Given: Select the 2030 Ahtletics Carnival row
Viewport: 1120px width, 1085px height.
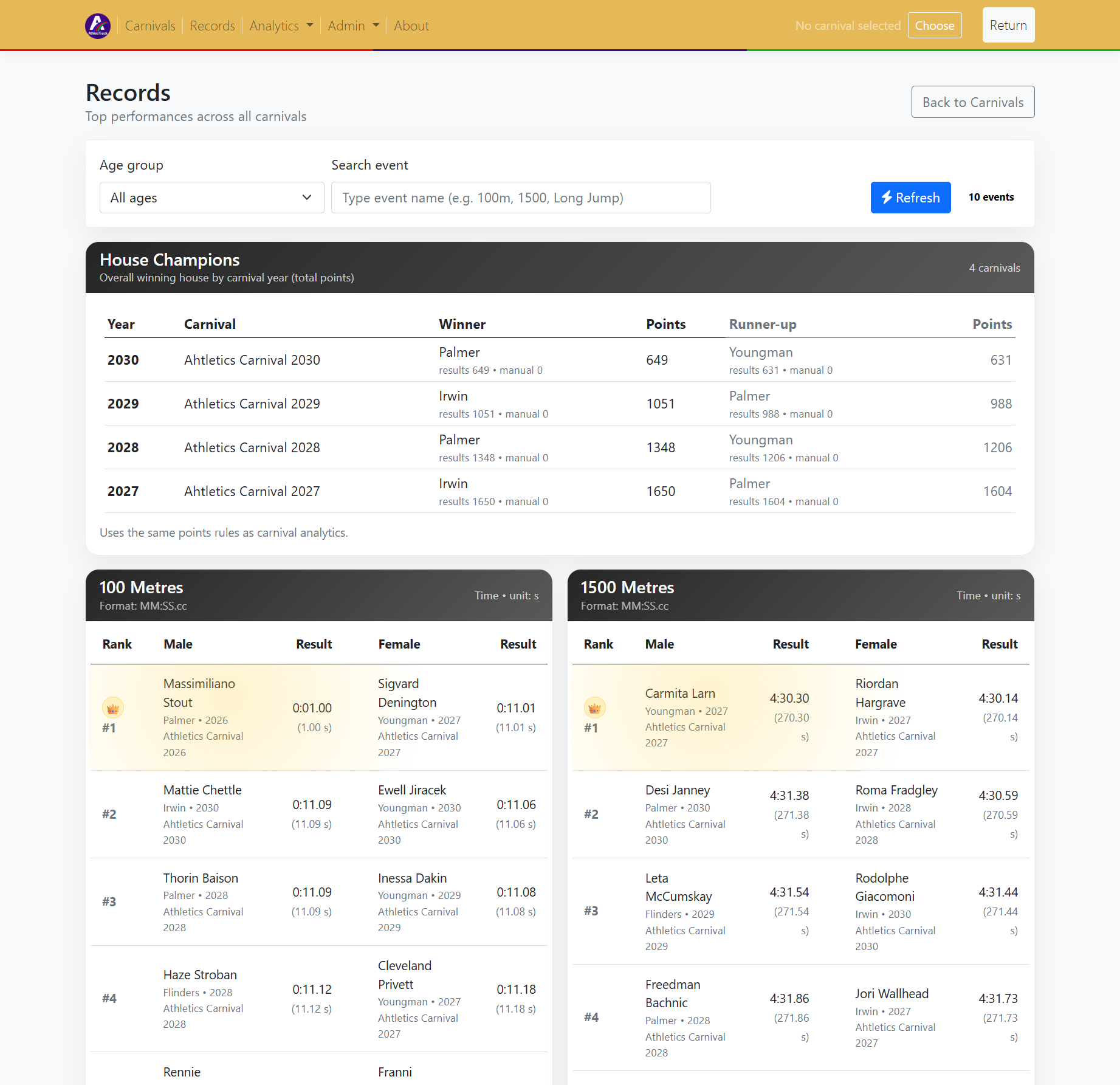Looking at the screenshot, I should point(252,360).
